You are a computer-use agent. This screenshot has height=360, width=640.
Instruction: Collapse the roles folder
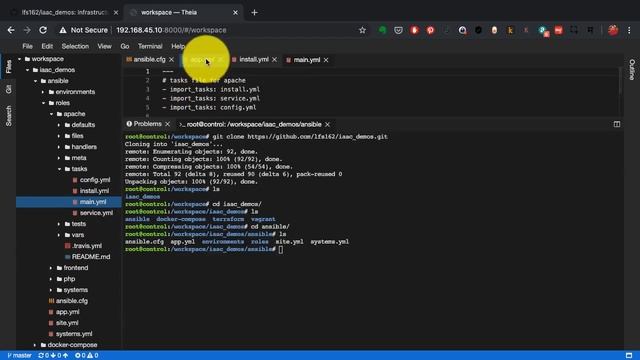click(x=43, y=103)
